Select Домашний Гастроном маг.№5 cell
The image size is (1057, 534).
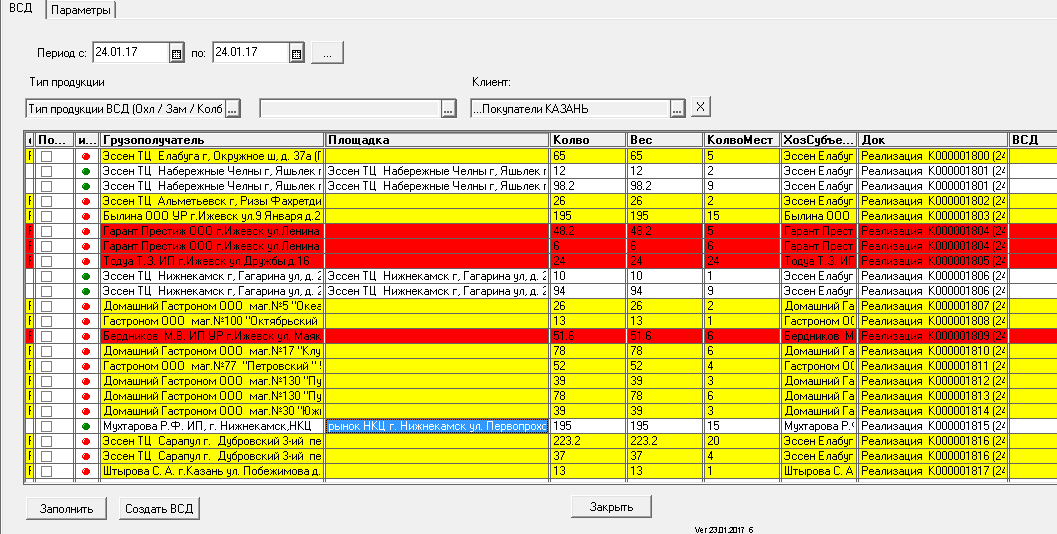click(x=212, y=306)
